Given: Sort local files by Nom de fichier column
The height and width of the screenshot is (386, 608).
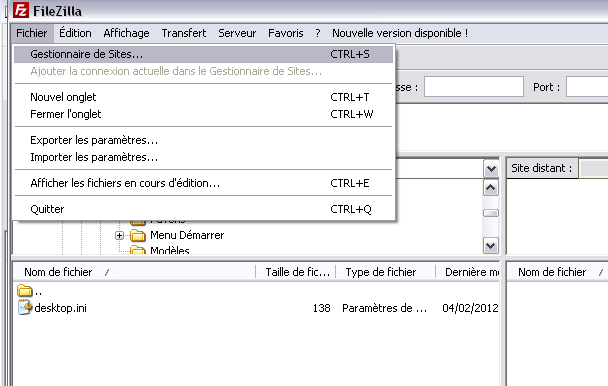Looking at the screenshot, I should (x=135, y=272).
